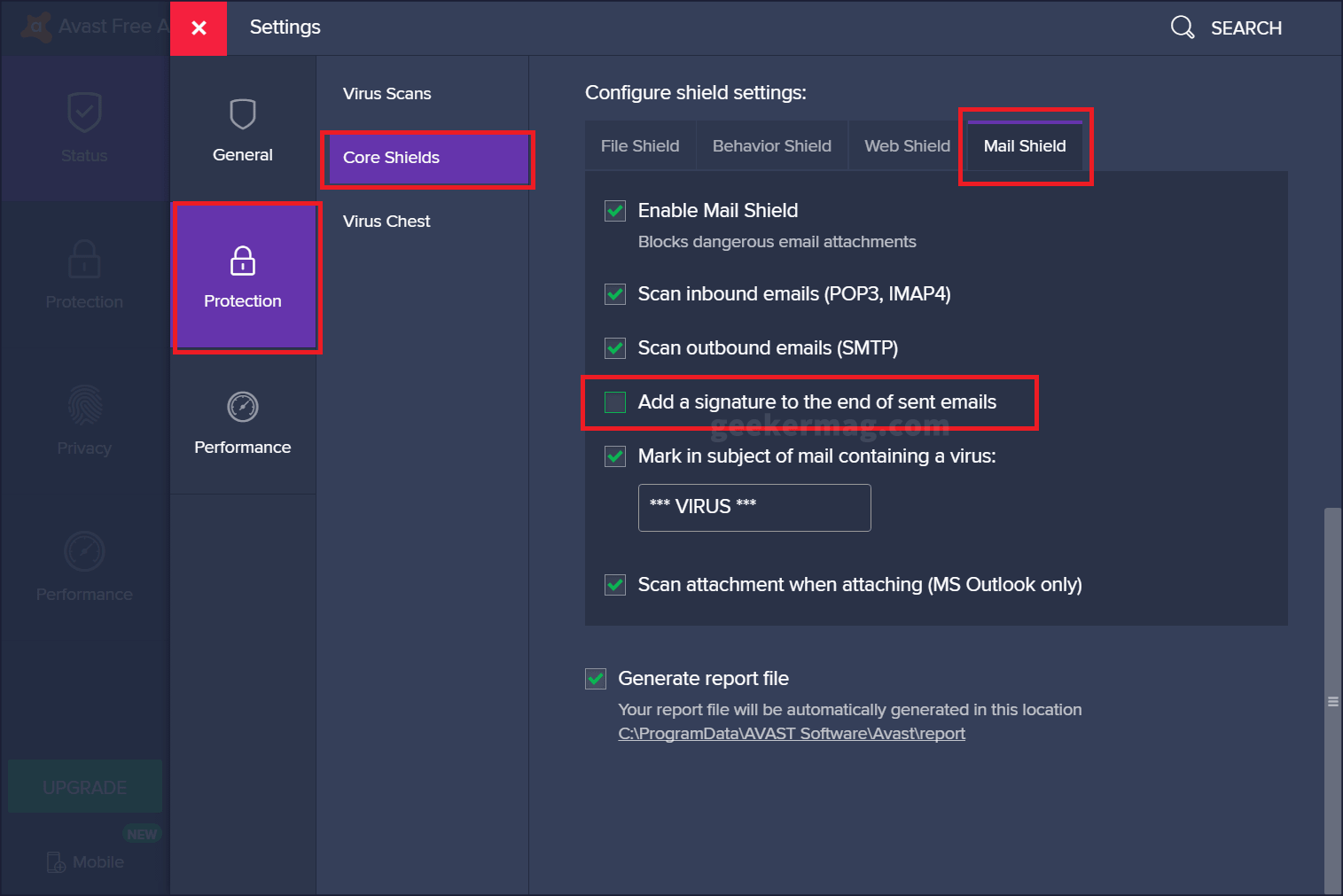Click the Performance gauge icon in settings column

pos(242,406)
